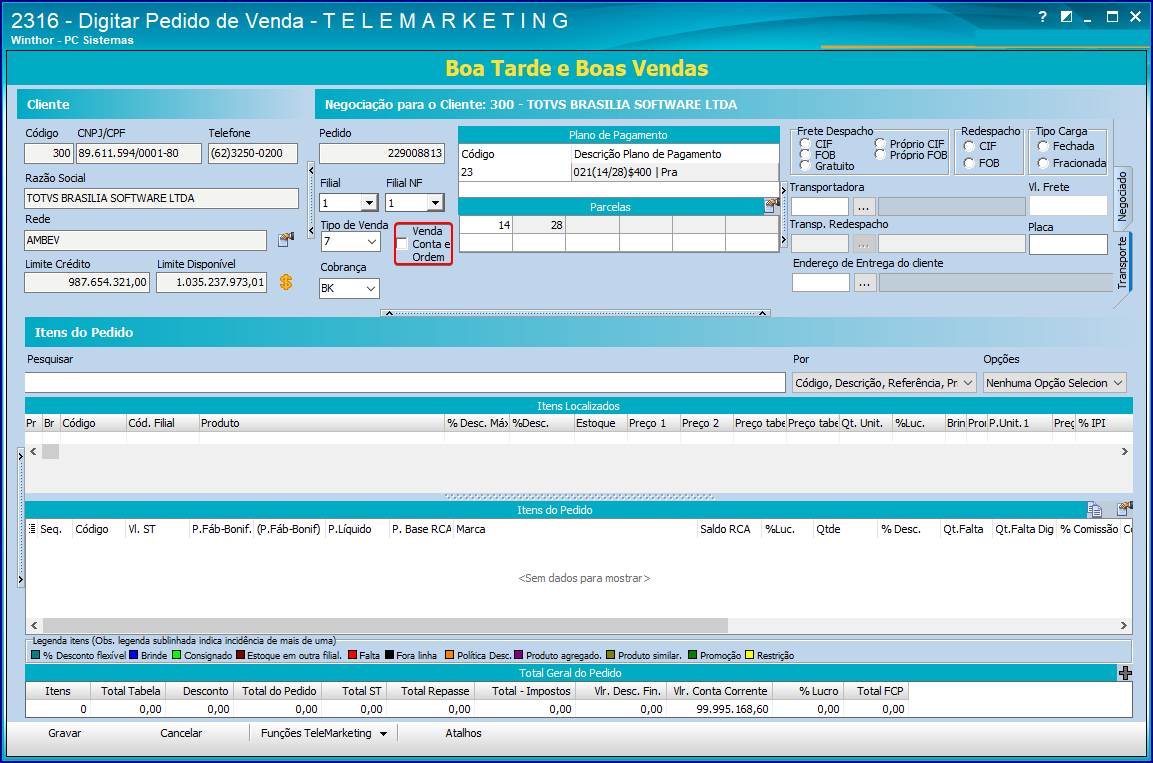
Task: Select FOB under Redespacho
Action: [969, 163]
